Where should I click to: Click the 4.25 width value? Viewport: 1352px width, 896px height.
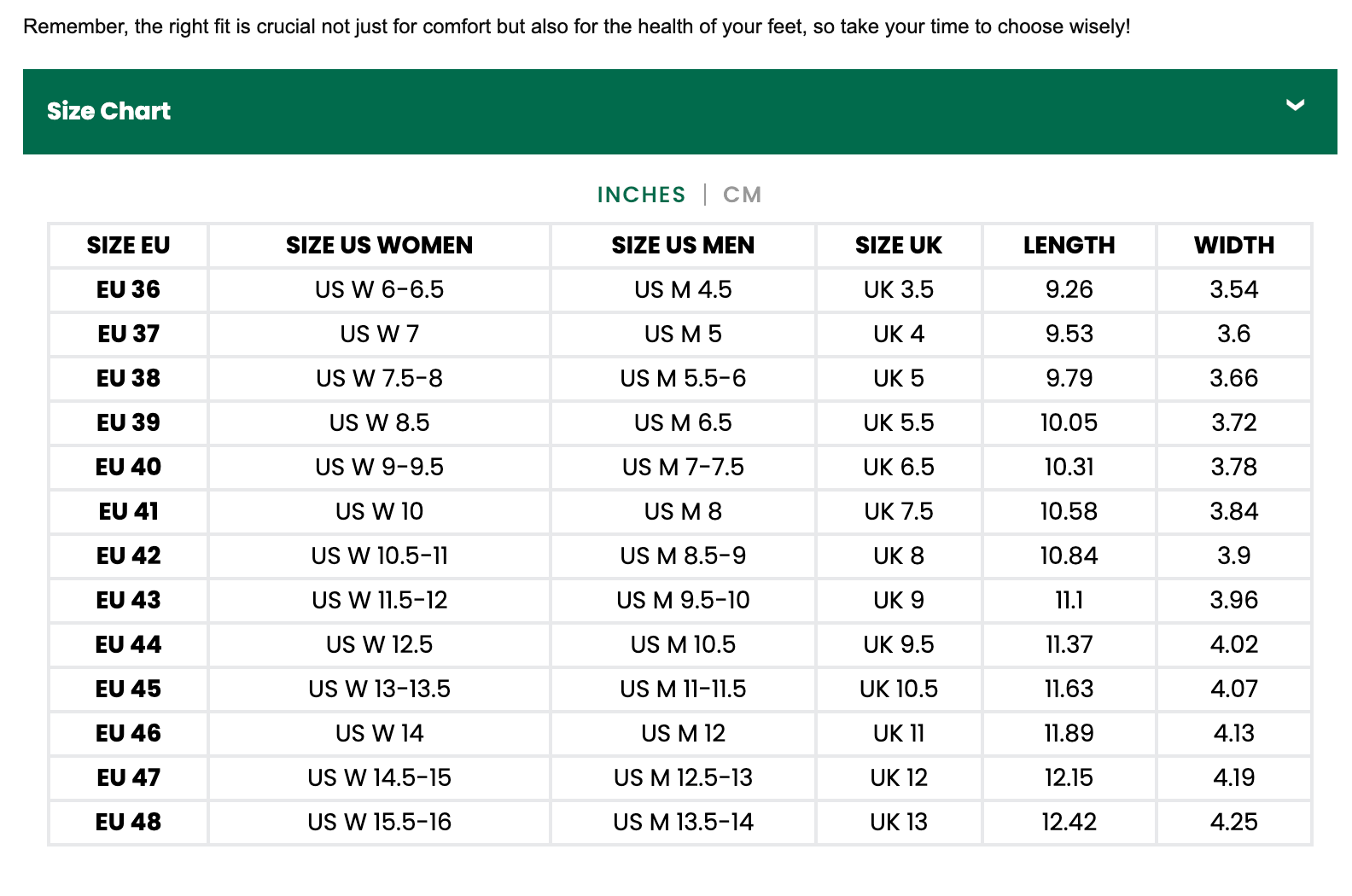[1233, 823]
